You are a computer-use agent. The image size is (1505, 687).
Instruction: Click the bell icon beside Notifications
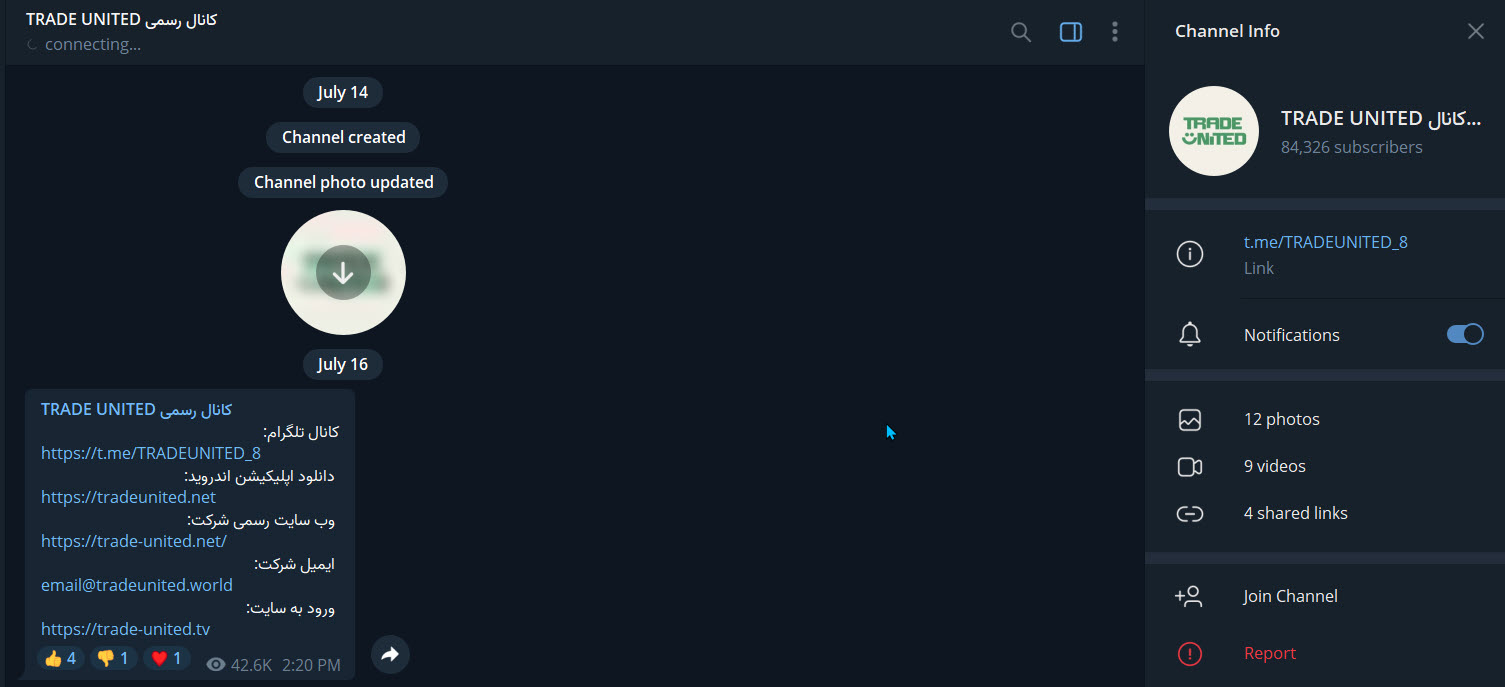tap(1190, 335)
